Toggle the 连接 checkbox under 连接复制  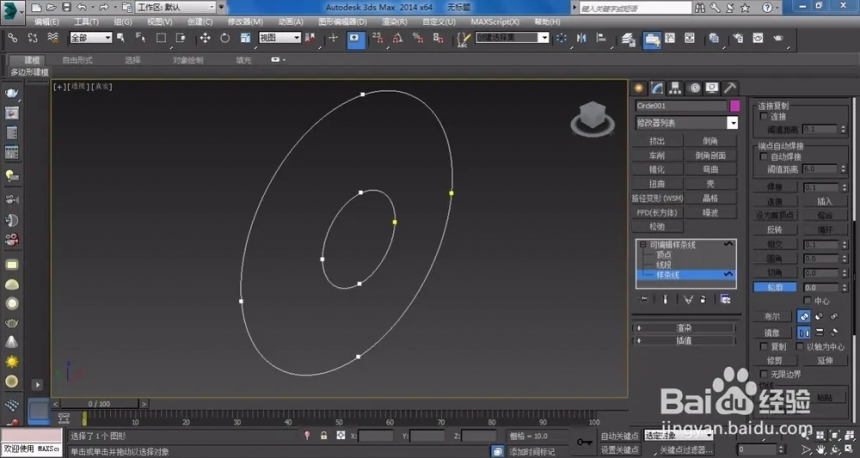[x=763, y=117]
